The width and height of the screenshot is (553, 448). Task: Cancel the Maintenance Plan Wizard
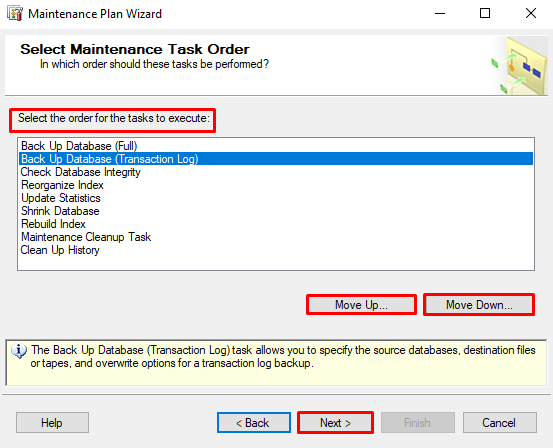coord(499,423)
